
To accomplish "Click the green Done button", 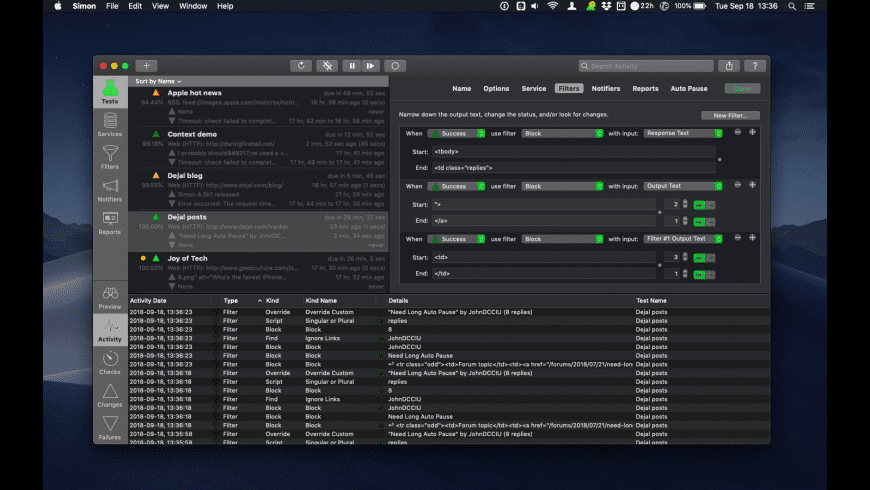I will [742, 88].
